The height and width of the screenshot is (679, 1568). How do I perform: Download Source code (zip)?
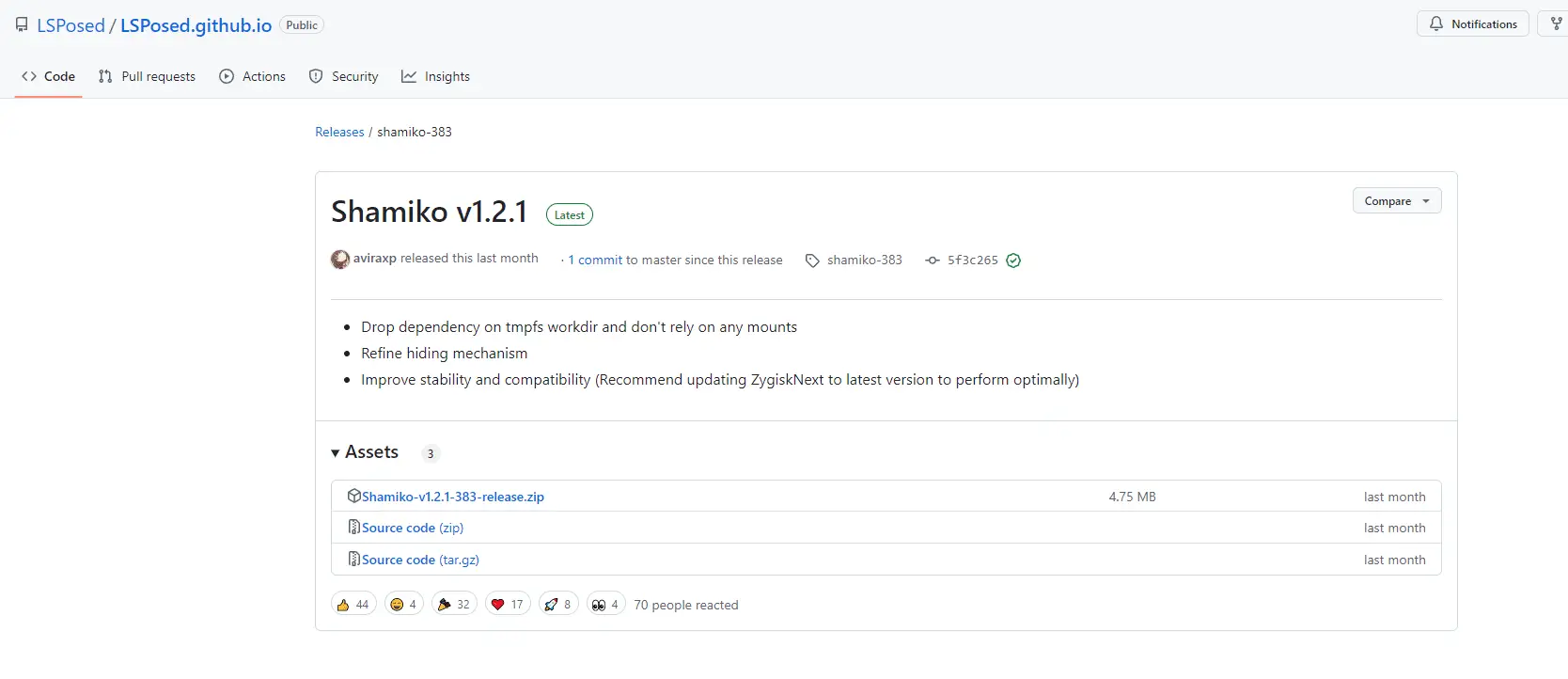413,528
